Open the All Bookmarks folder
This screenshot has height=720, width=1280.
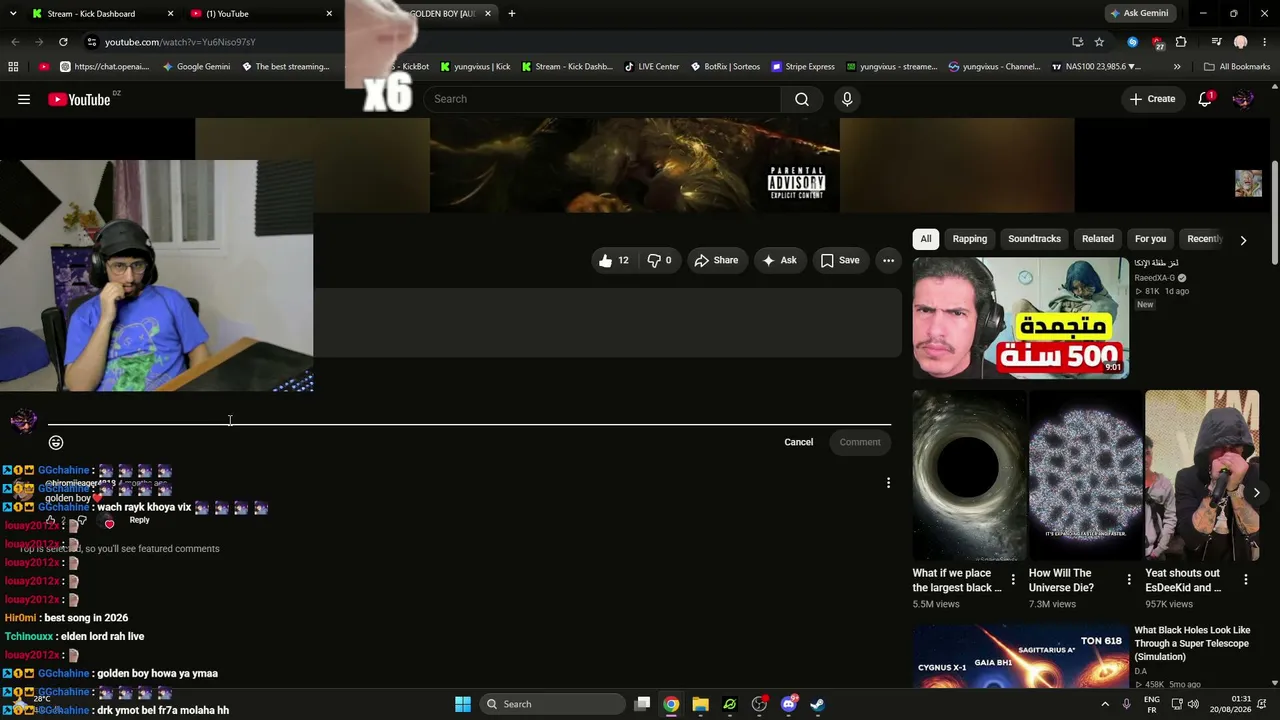[1237, 67]
